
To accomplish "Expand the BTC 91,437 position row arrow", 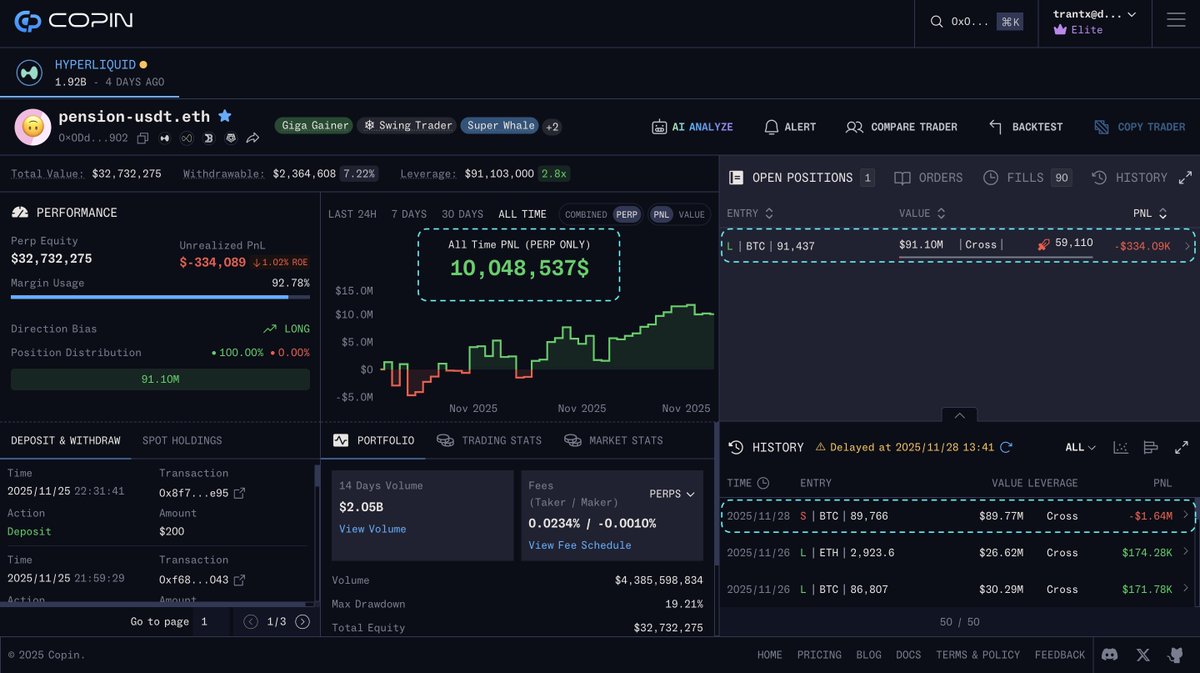I will [1187, 246].
